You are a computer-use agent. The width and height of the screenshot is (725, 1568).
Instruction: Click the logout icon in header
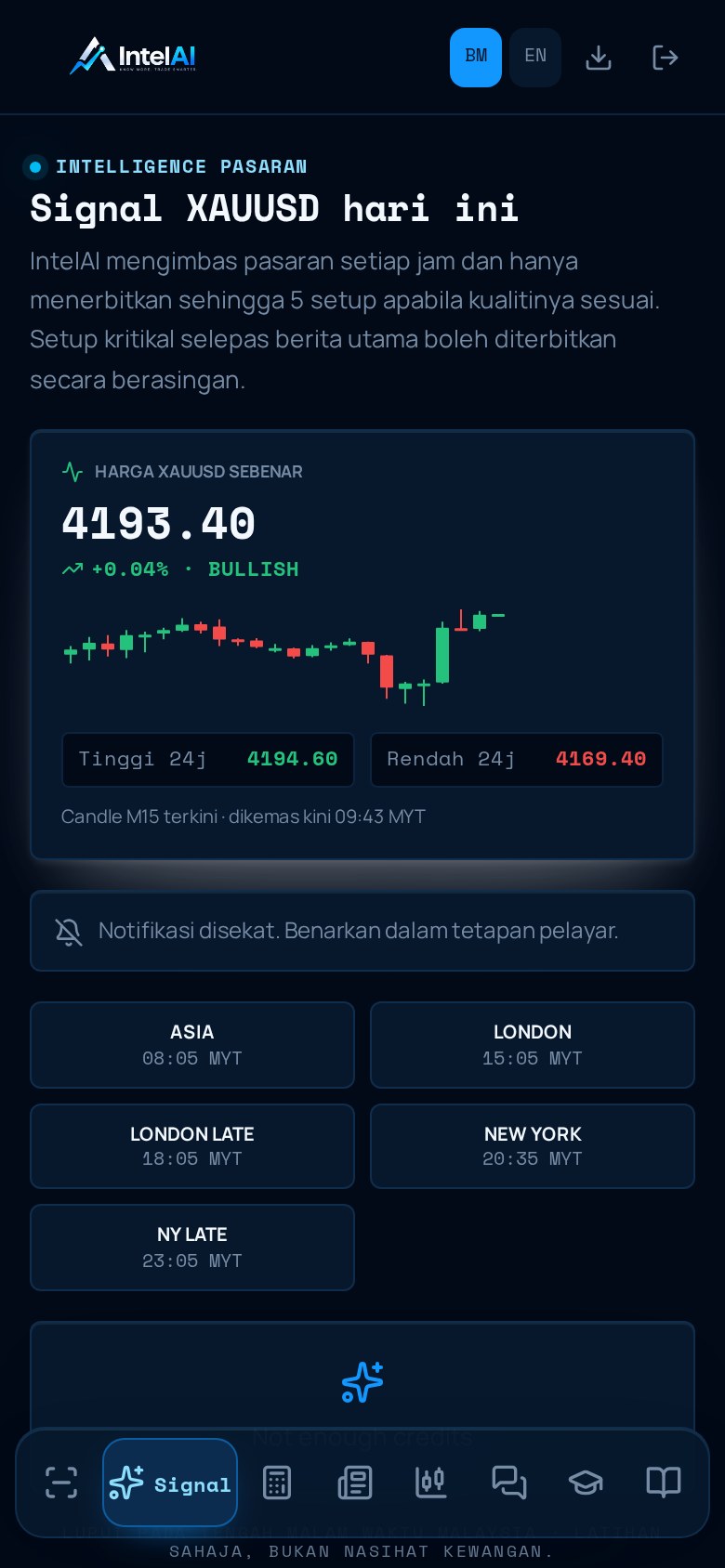[x=665, y=58]
